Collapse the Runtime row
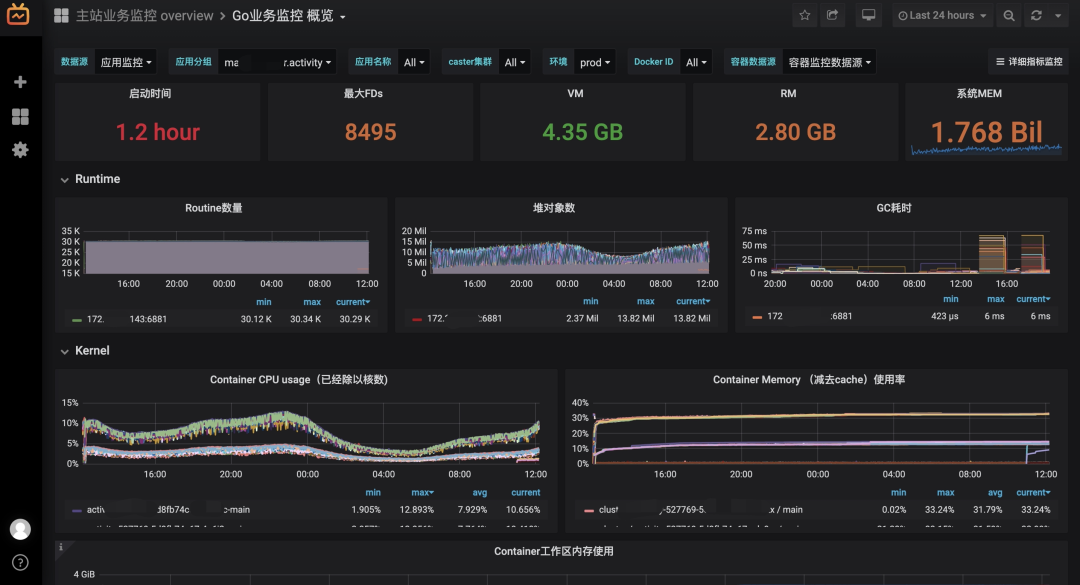Viewport: 1080px width, 585px height. (x=96, y=179)
